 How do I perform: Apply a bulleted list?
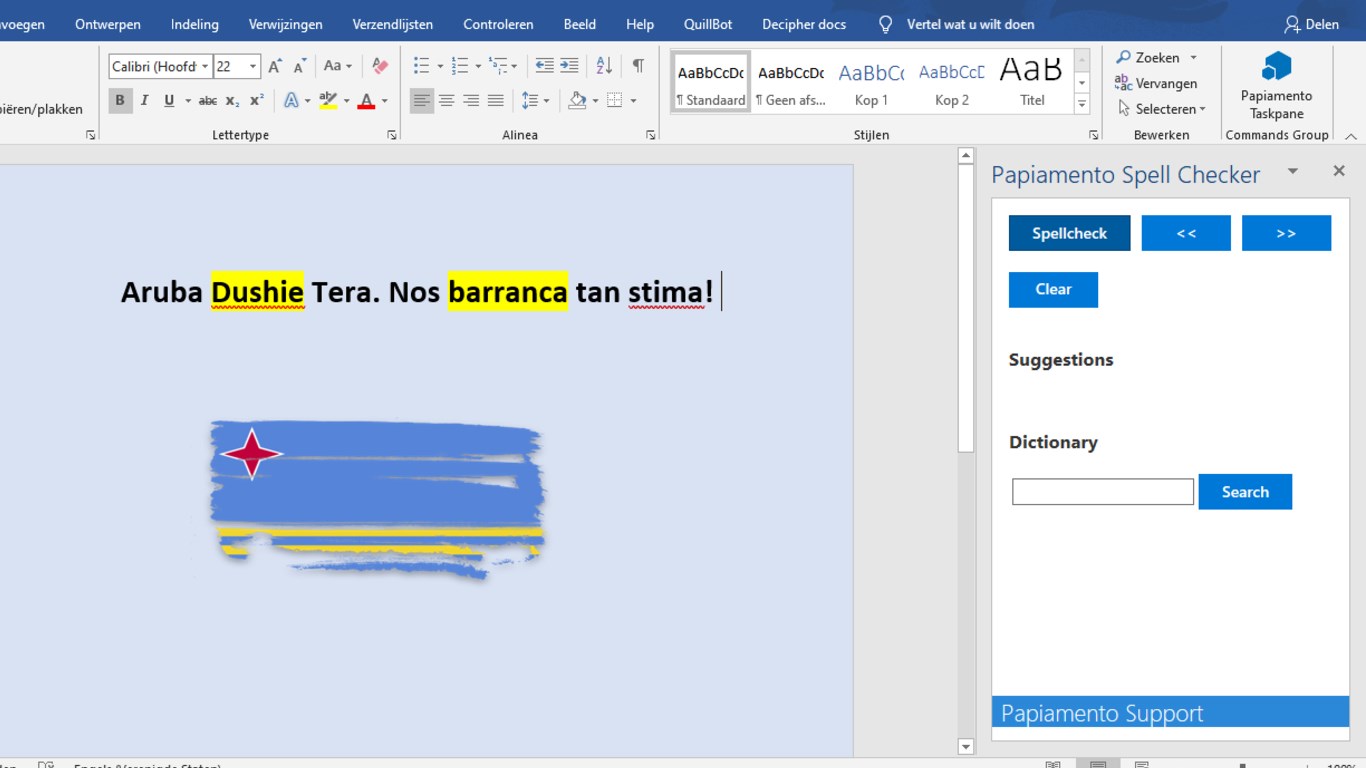pyautogui.click(x=422, y=66)
